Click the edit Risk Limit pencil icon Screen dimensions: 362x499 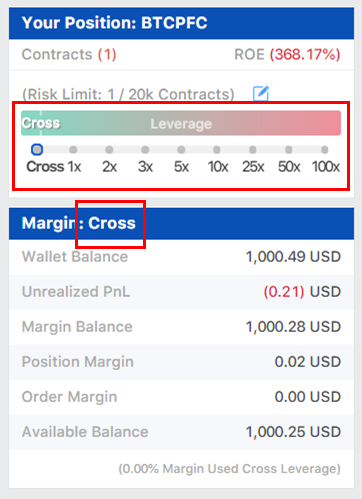(261, 93)
